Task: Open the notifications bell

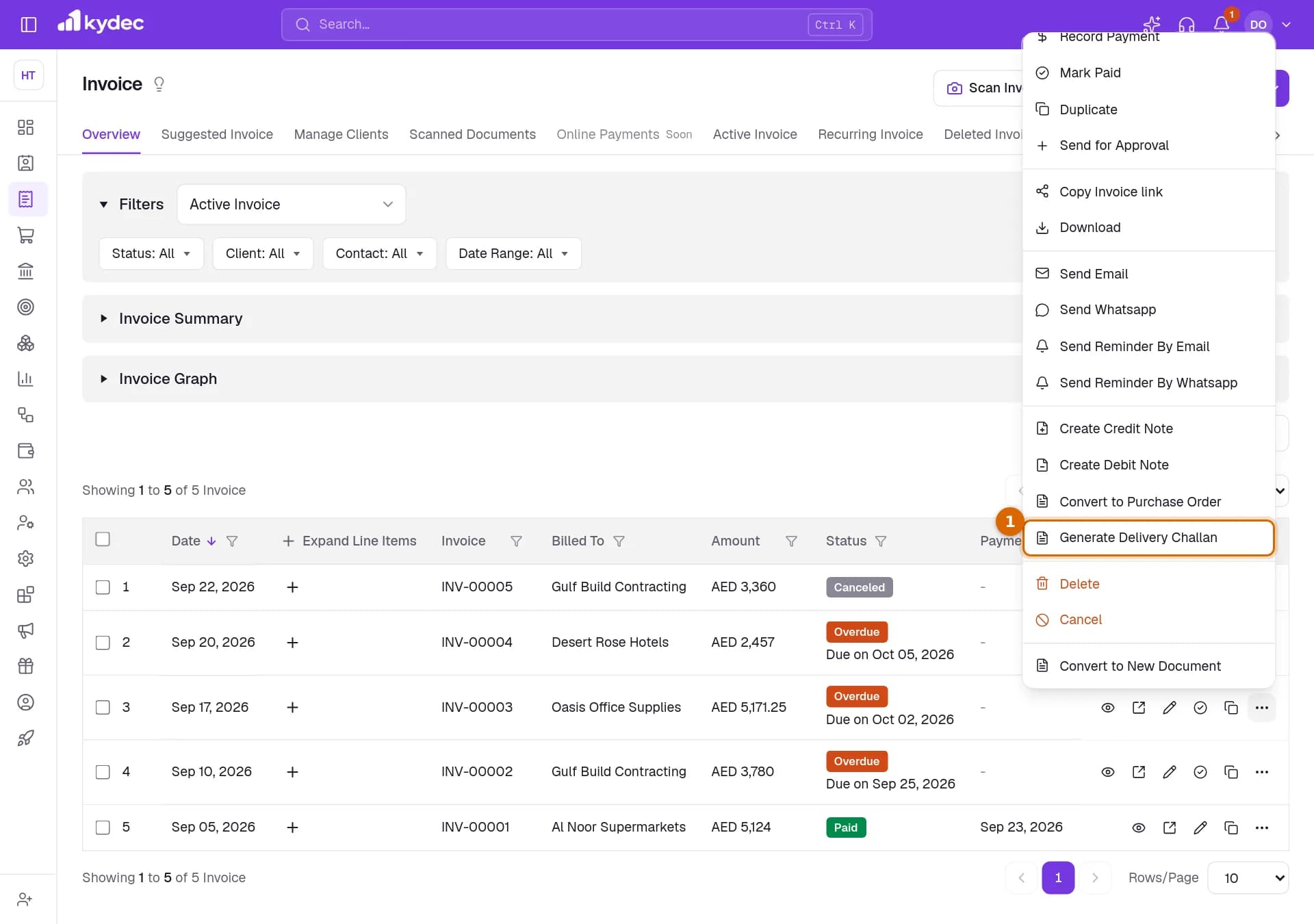Action: [1222, 25]
